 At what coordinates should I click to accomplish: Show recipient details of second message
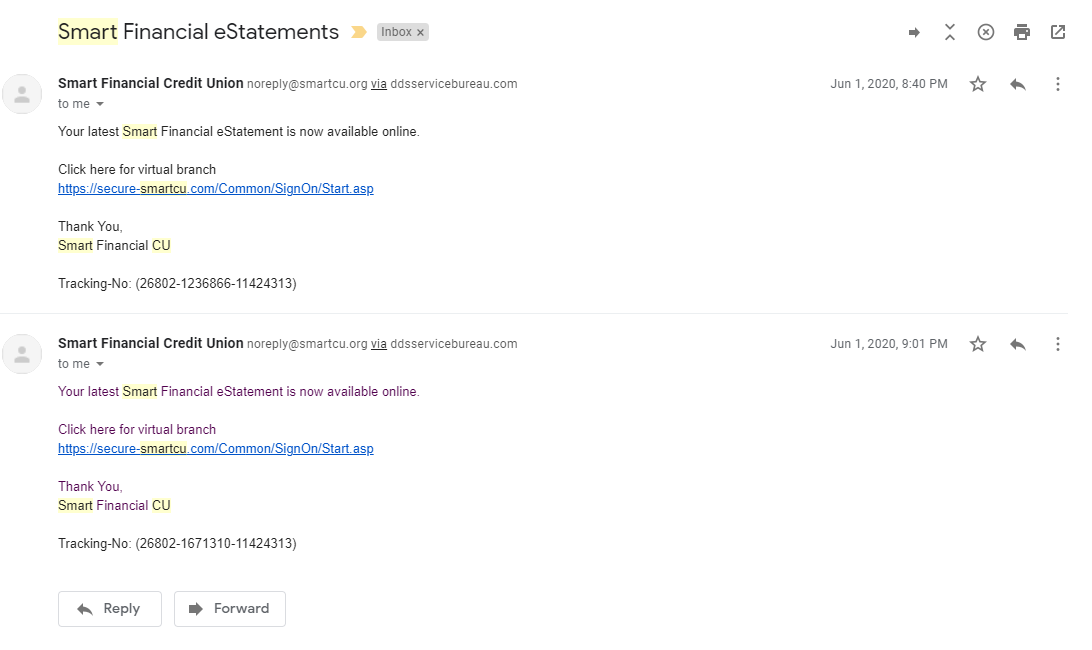(100, 364)
